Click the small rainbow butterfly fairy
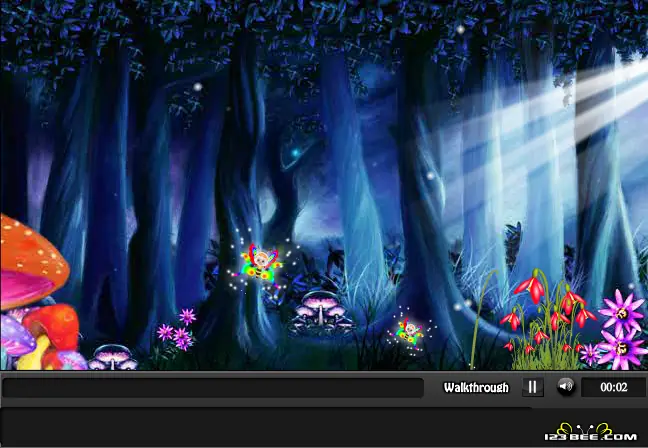Screen dimensions: 648x448 pos(410,331)
